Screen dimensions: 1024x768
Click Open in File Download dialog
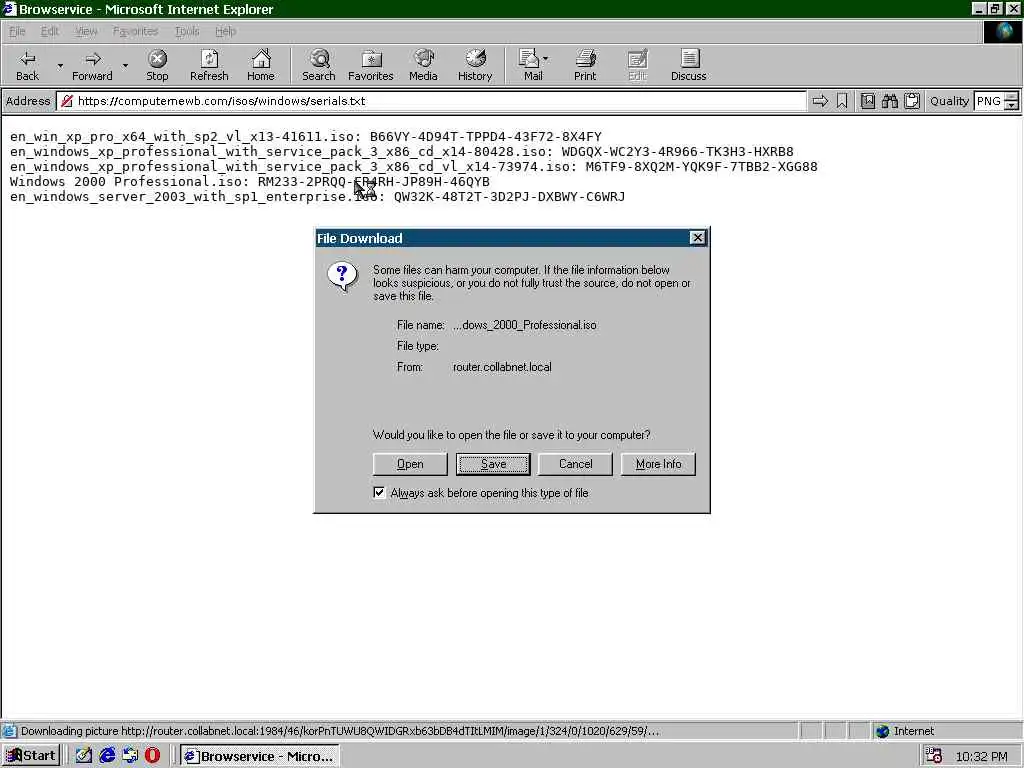click(410, 464)
